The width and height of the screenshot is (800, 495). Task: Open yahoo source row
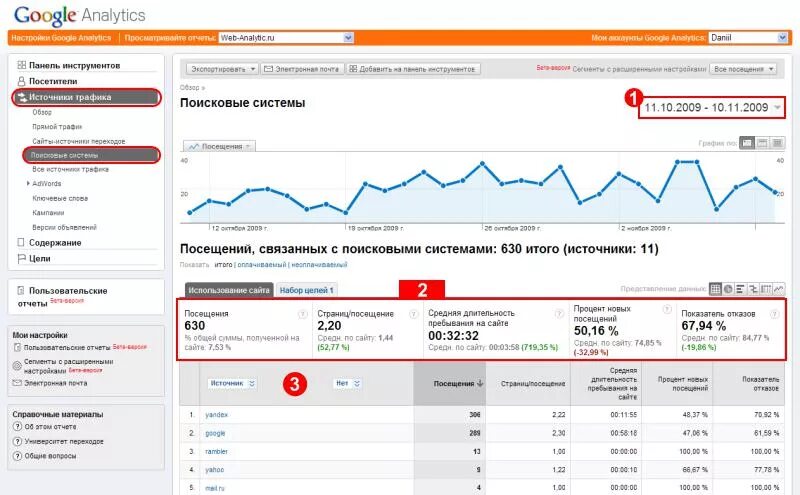tap(214, 470)
